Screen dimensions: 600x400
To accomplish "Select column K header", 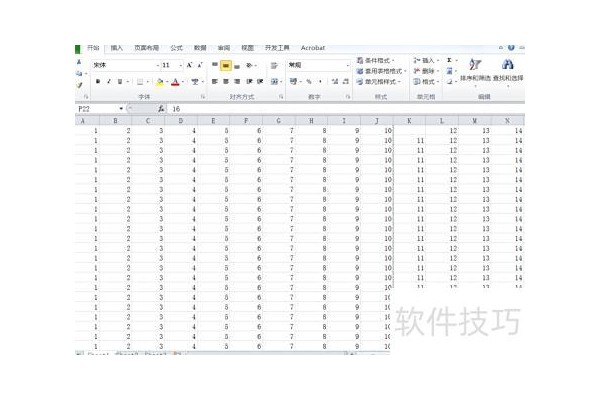I will (x=409, y=121).
